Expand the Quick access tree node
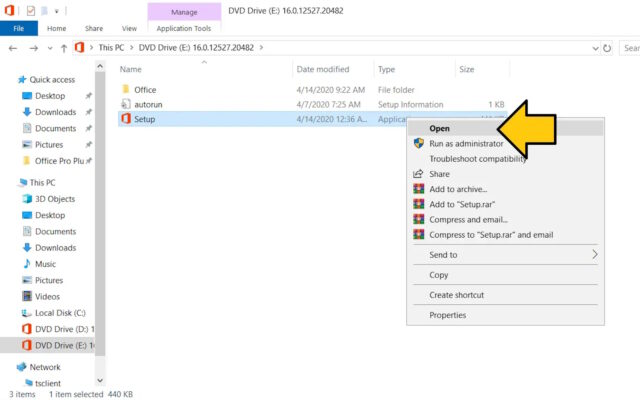The width and height of the screenshot is (640, 400). coord(11,80)
